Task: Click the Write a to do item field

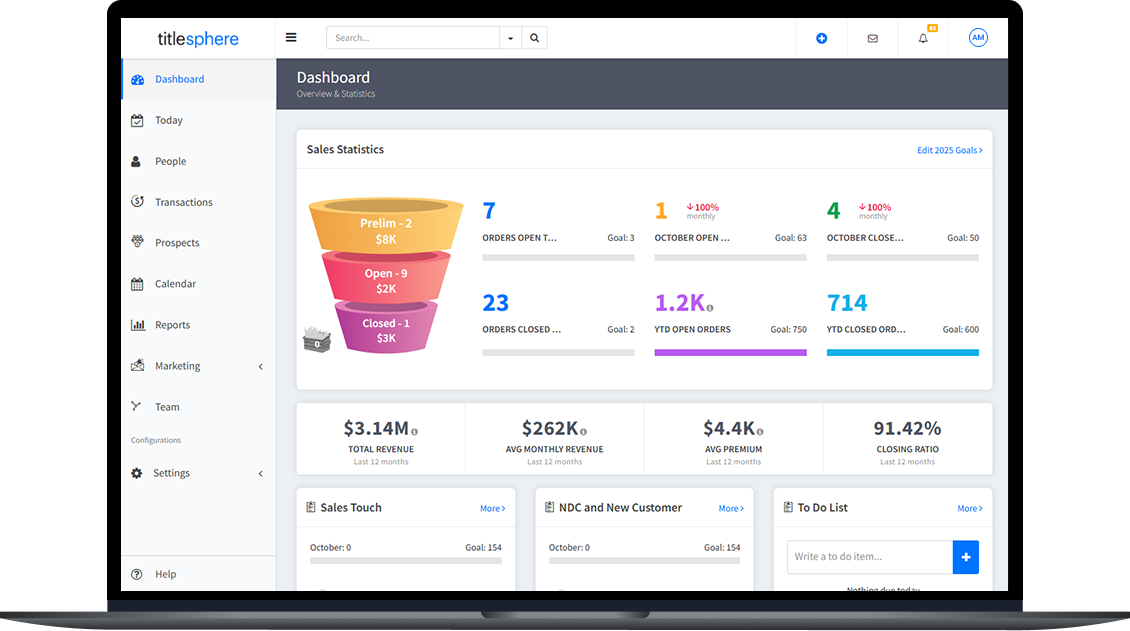Action: (x=869, y=557)
